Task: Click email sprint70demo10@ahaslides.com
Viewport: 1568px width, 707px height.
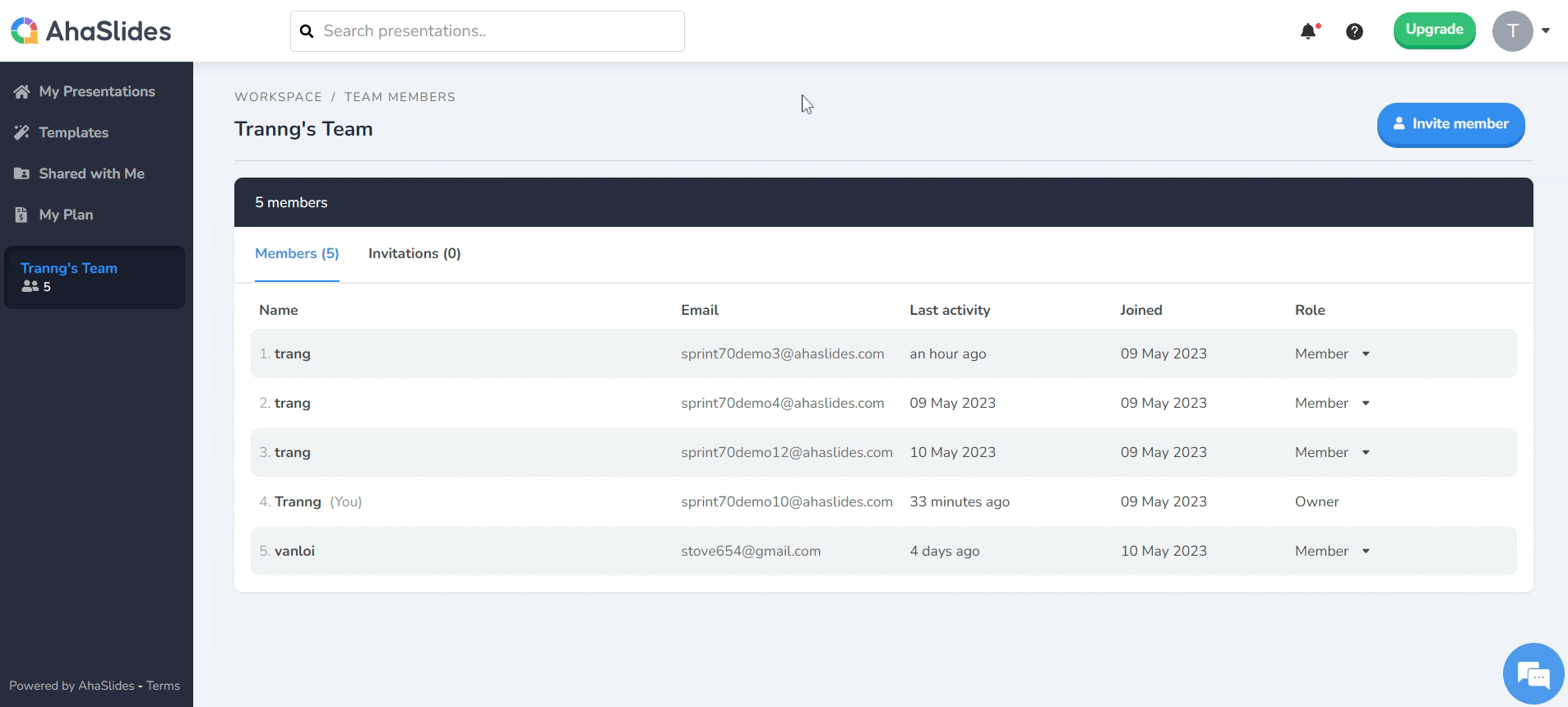Action: coord(787,501)
